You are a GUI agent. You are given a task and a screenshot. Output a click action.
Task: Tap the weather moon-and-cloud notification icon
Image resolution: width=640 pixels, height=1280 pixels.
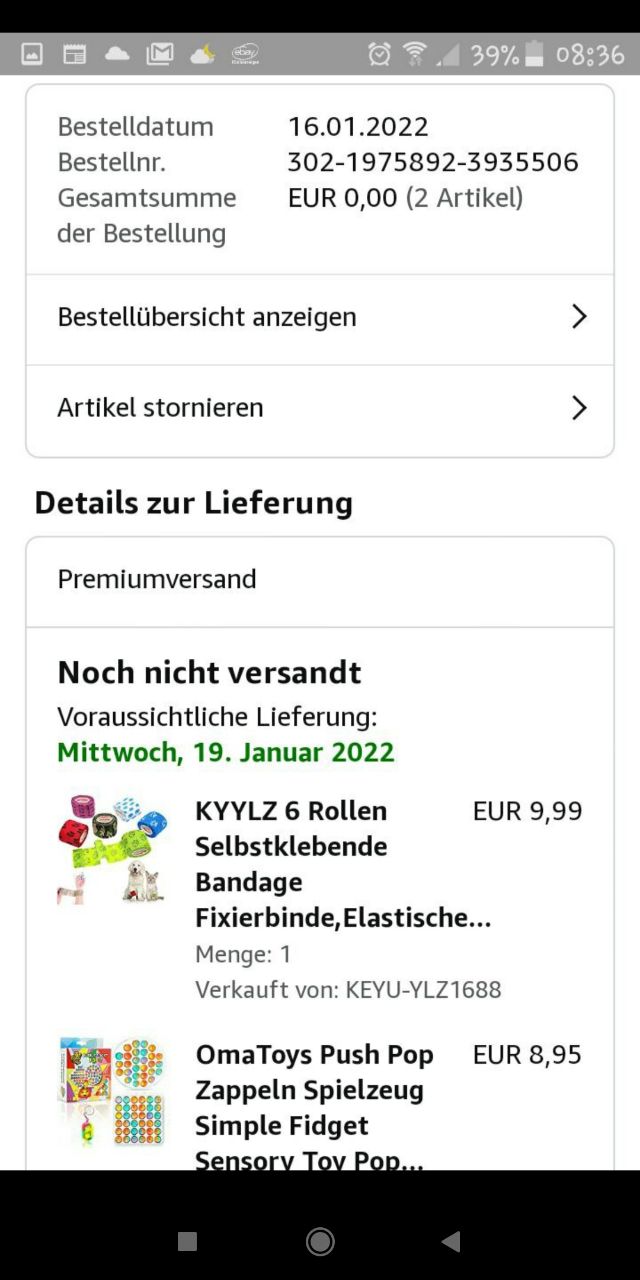tap(203, 54)
